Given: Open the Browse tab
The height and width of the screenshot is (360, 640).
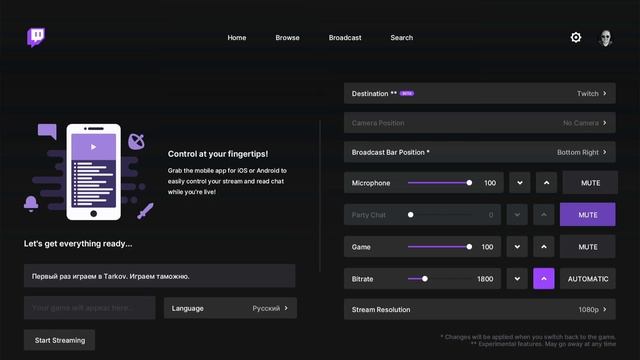Looking at the screenshot, I should click(287, 38).
